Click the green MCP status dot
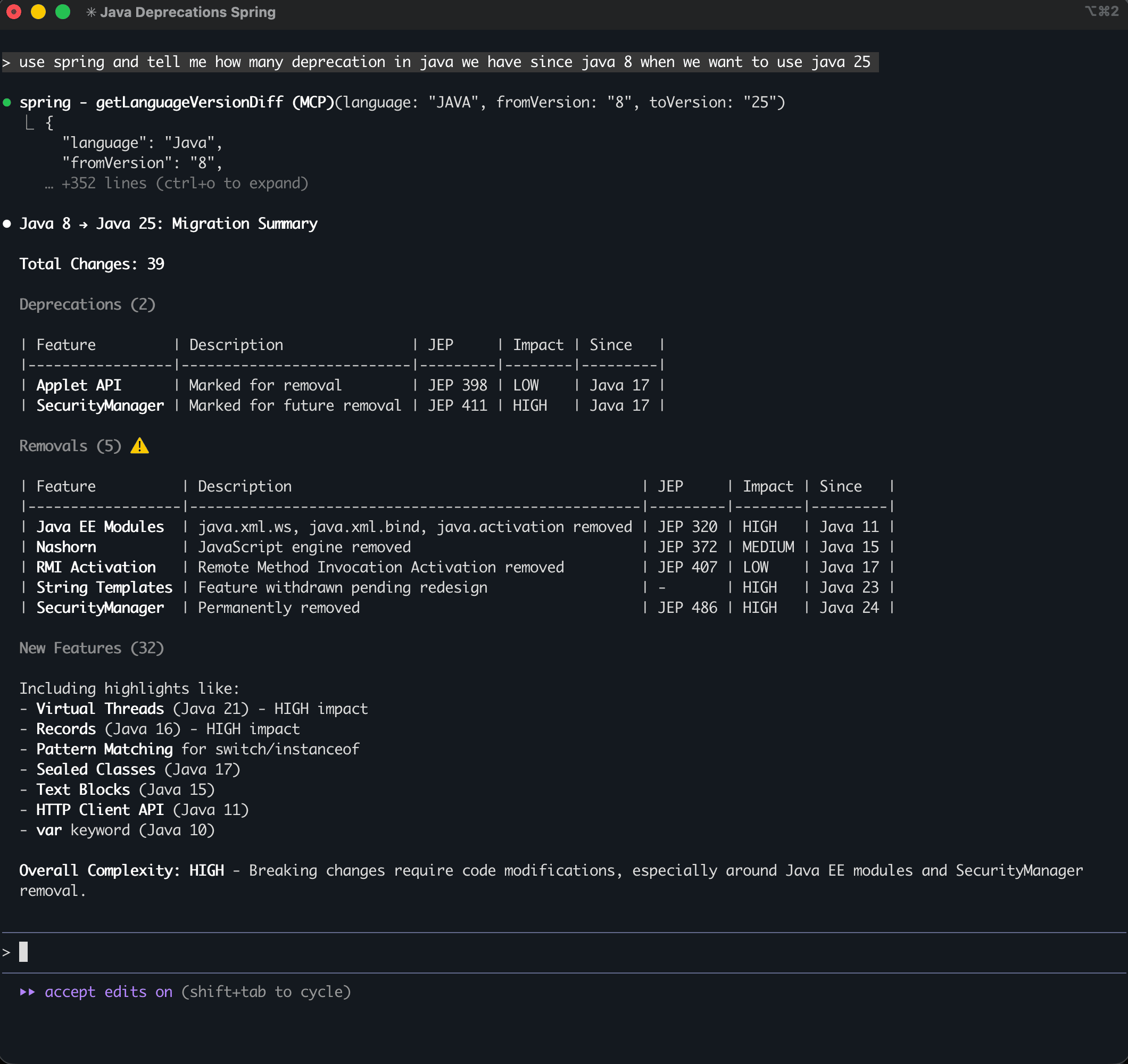1128x1064 pixels. click(x=7, y=103)
